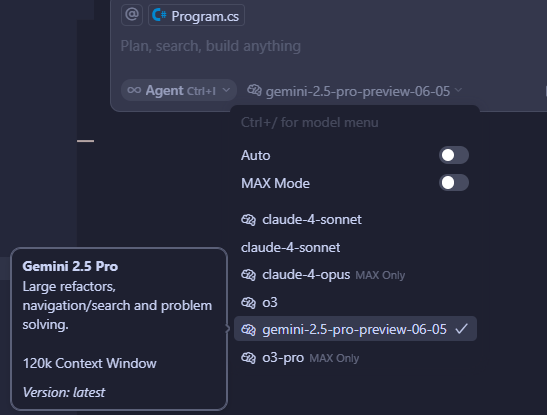Click the Program.cs file chip
547x415 pixels.
[196, 15]
